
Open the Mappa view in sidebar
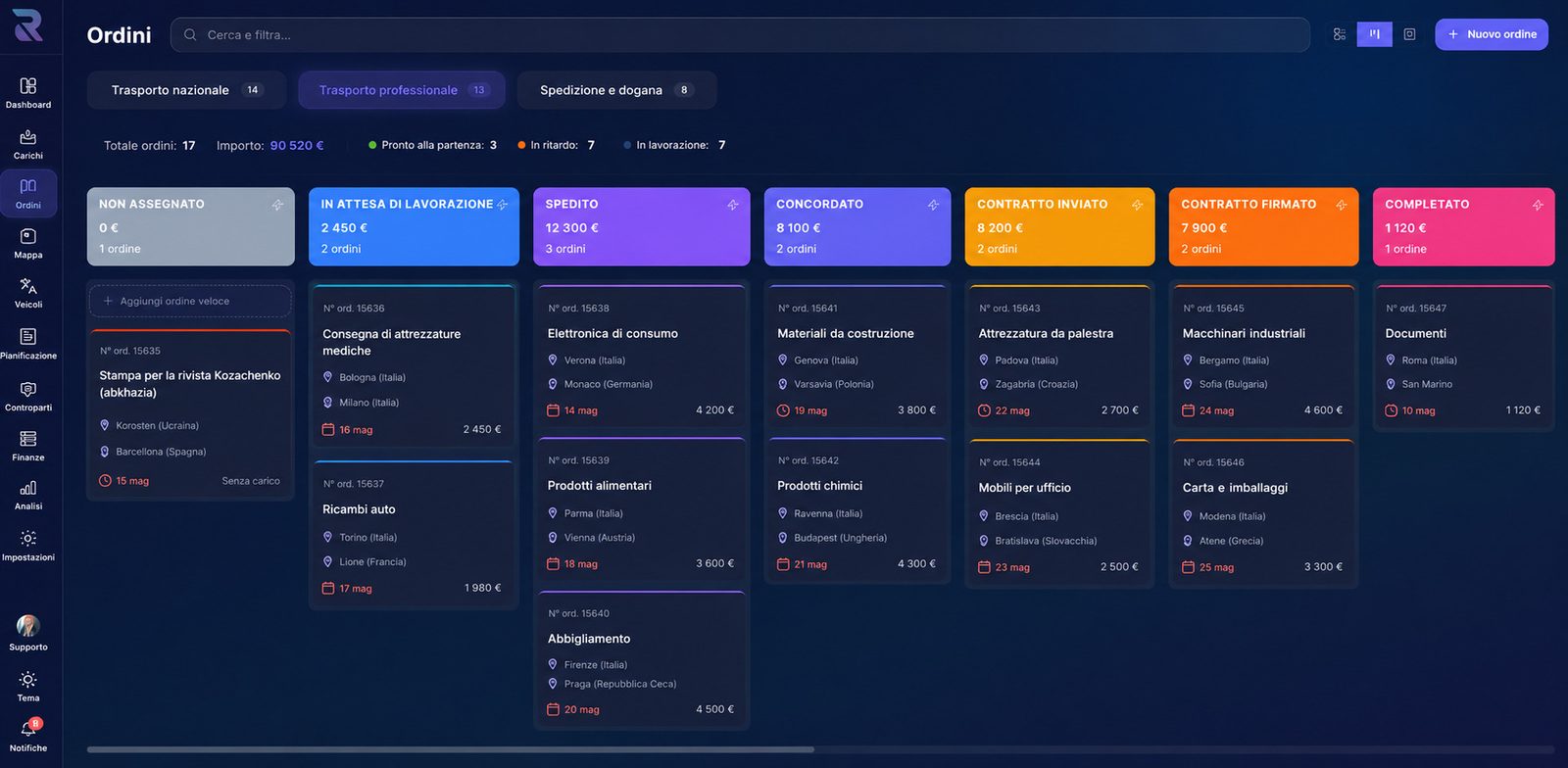coord(27,243)
